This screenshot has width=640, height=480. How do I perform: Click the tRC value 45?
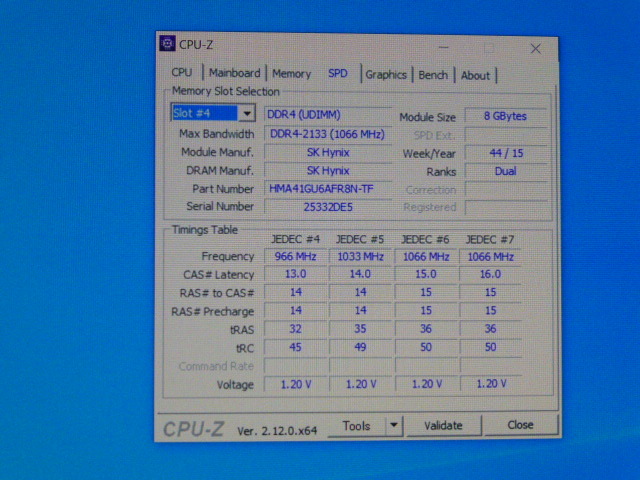[x=296, y=347]
